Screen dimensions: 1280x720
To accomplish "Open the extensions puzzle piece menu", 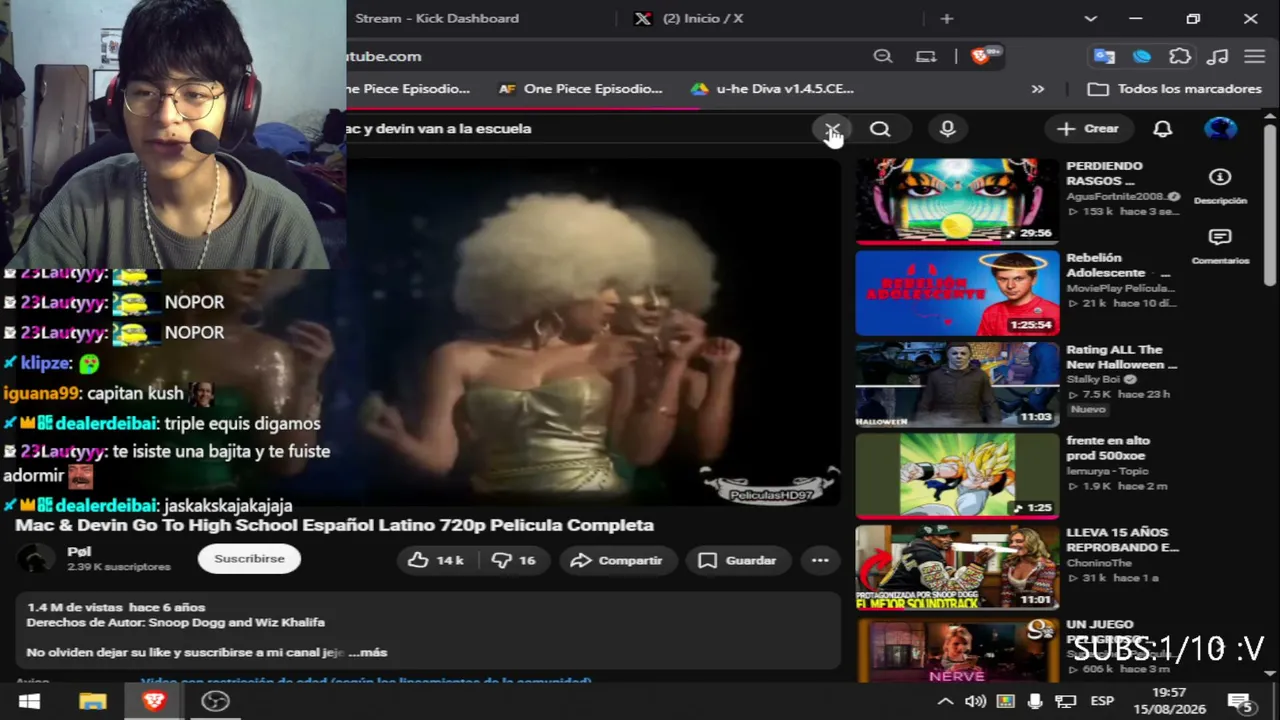I will click(x=1180, y=57).
